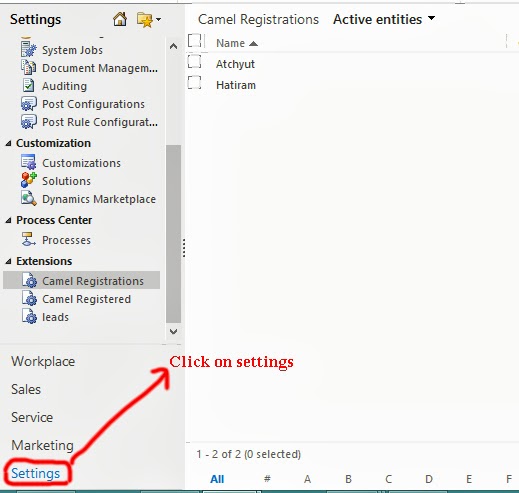Viewport: 519px width, 493px height.
Task: Tick the select-all checkbox beside Name
Action: click(x=194, y=41)
